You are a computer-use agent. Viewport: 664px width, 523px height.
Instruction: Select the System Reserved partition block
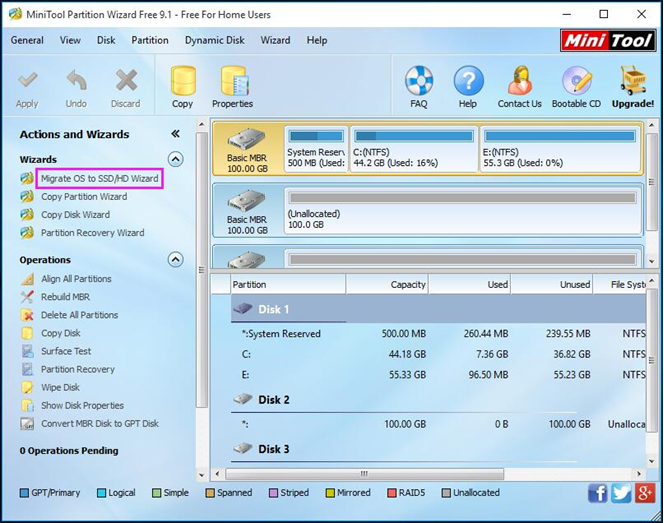(x=316, y=149)
